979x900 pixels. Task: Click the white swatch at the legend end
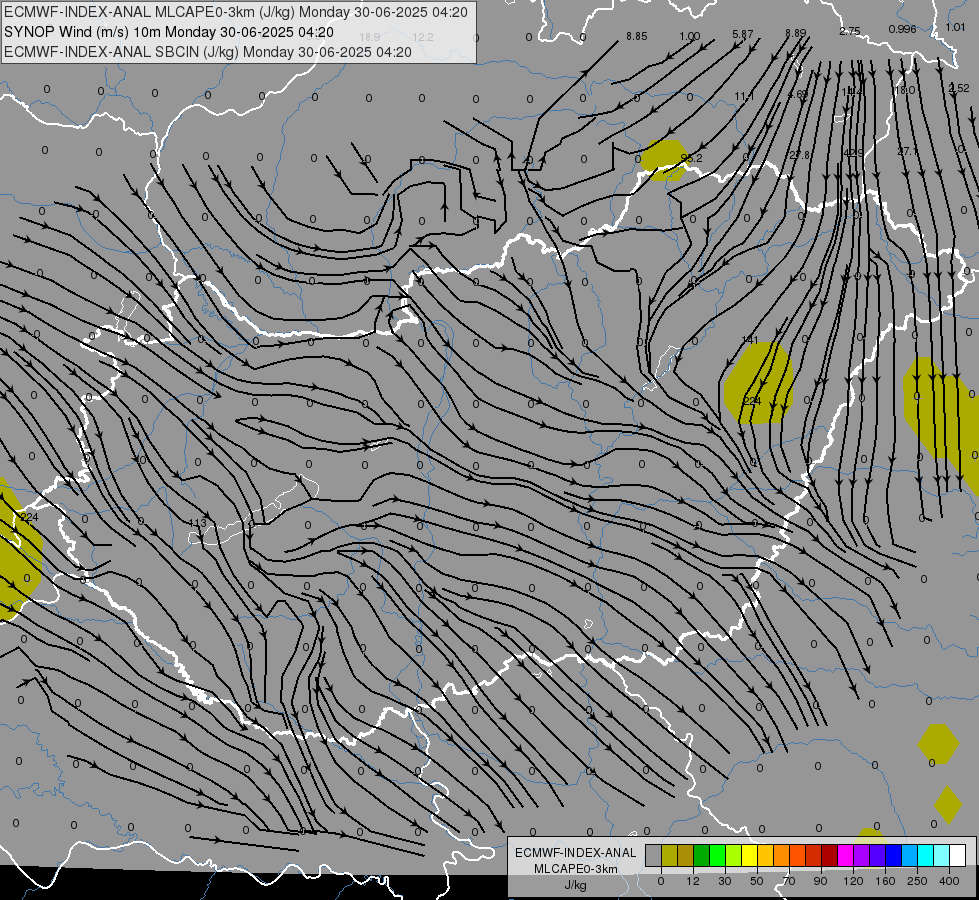pyautogui.click(x=957, y=855)
